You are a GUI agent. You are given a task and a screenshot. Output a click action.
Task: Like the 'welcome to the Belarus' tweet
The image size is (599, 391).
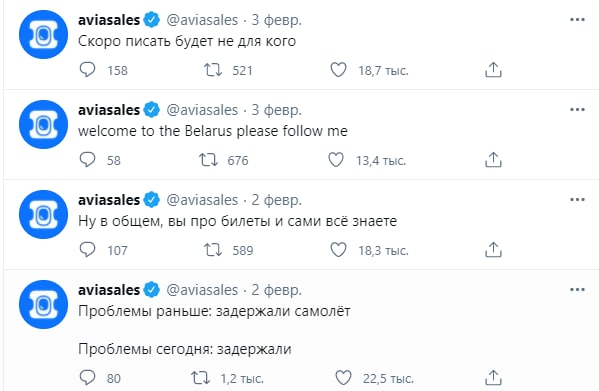(x=336, y=160)
